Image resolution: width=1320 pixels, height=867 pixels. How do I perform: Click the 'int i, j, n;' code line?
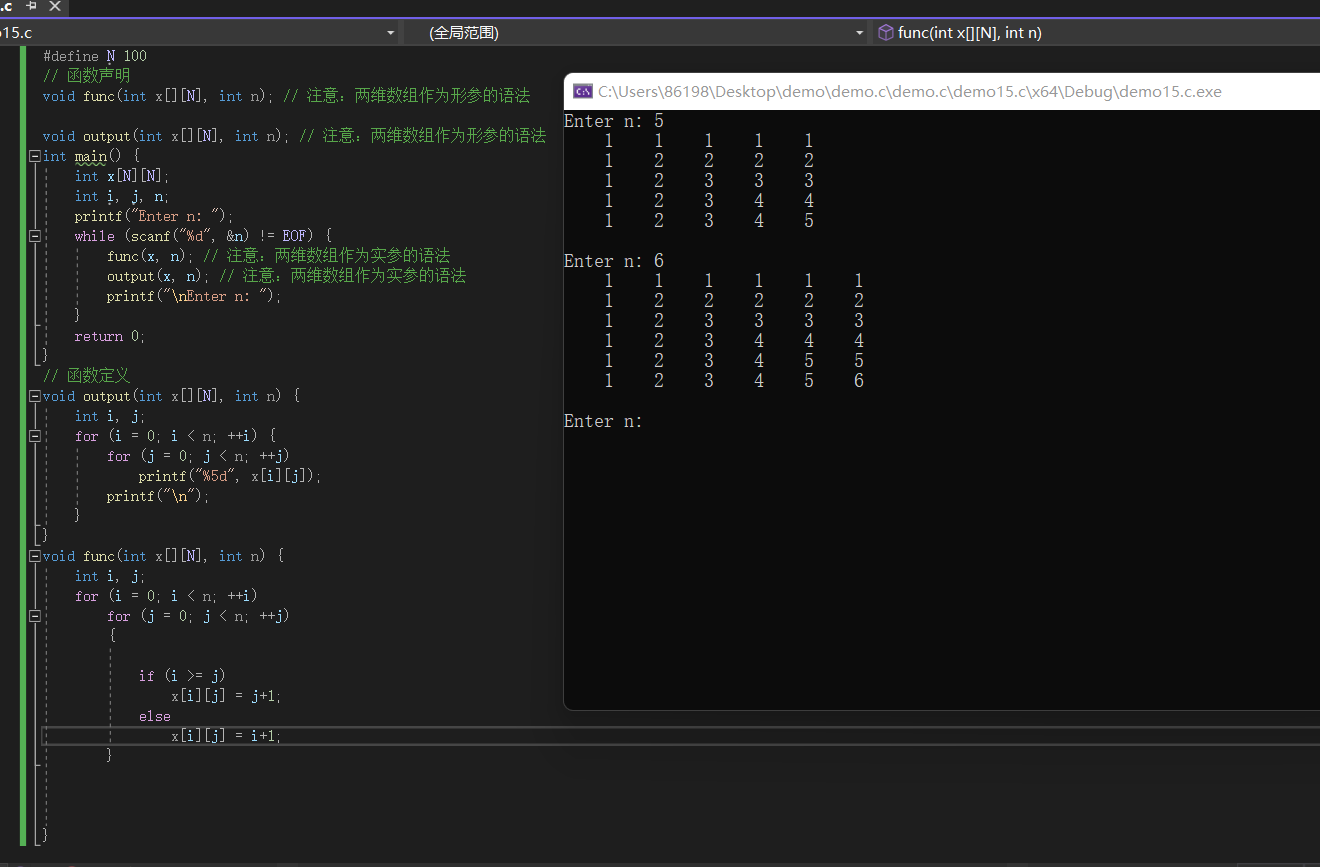coord(122,196)
